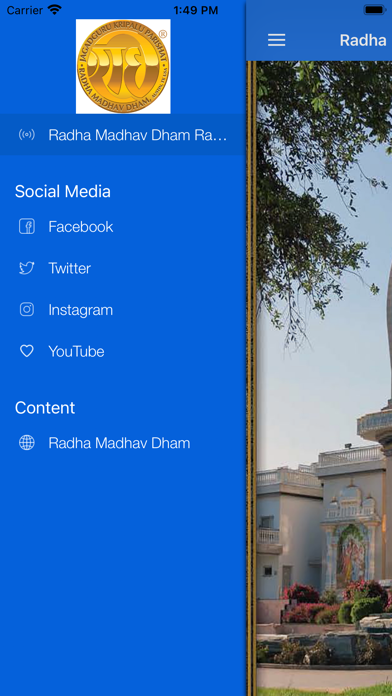Open the Instagram menu entry
Viewport: 392px width, 696px height.
tap(123, 309)
